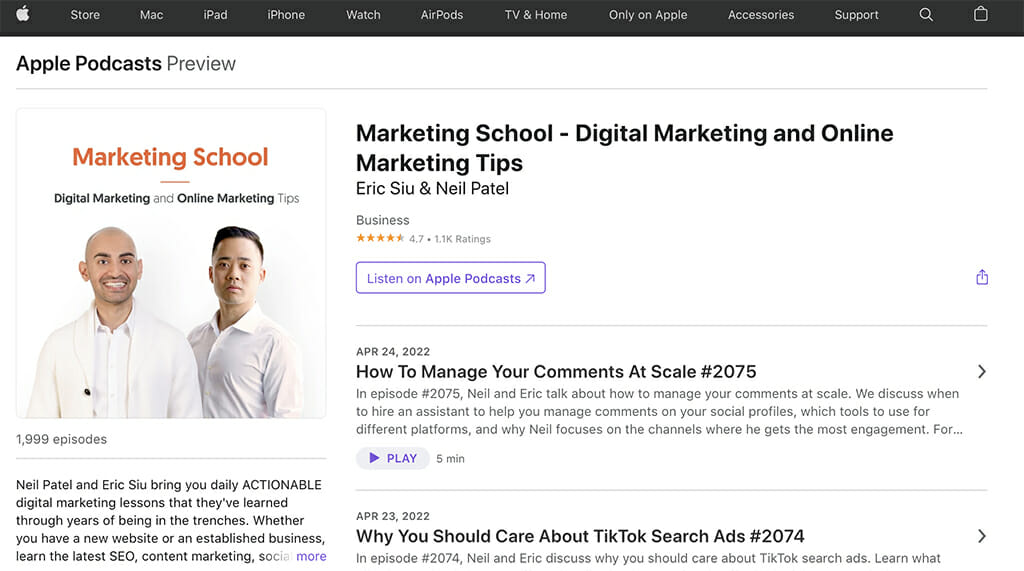The width and height of the screenshot is (1024, 571).
Task: Open the TikTok Search Ads #2074 episode title
Action: point(580,536)
